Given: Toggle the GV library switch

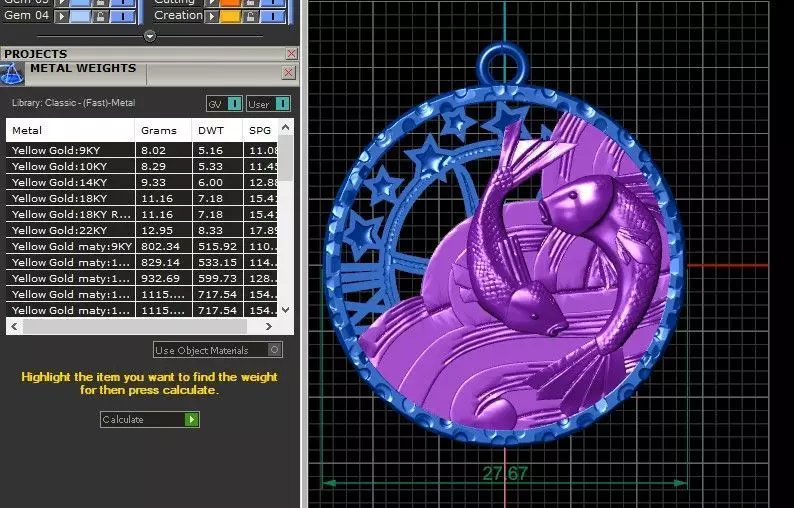Looking at the screenshot, I should pos(224,104).
